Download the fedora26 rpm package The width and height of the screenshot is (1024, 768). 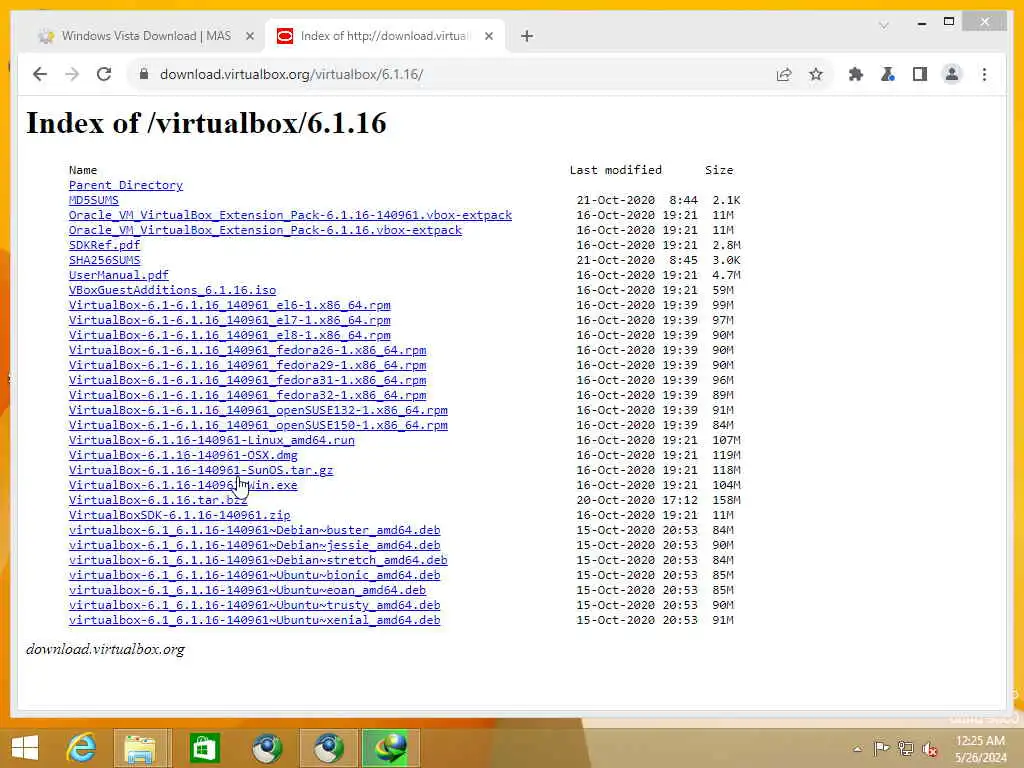(248, 351)
